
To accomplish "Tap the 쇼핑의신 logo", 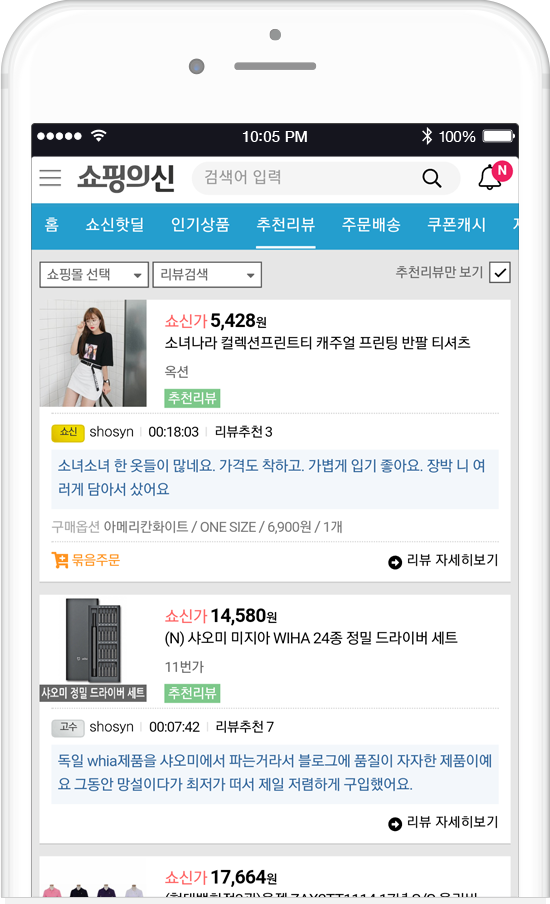I will coord(126,178).
